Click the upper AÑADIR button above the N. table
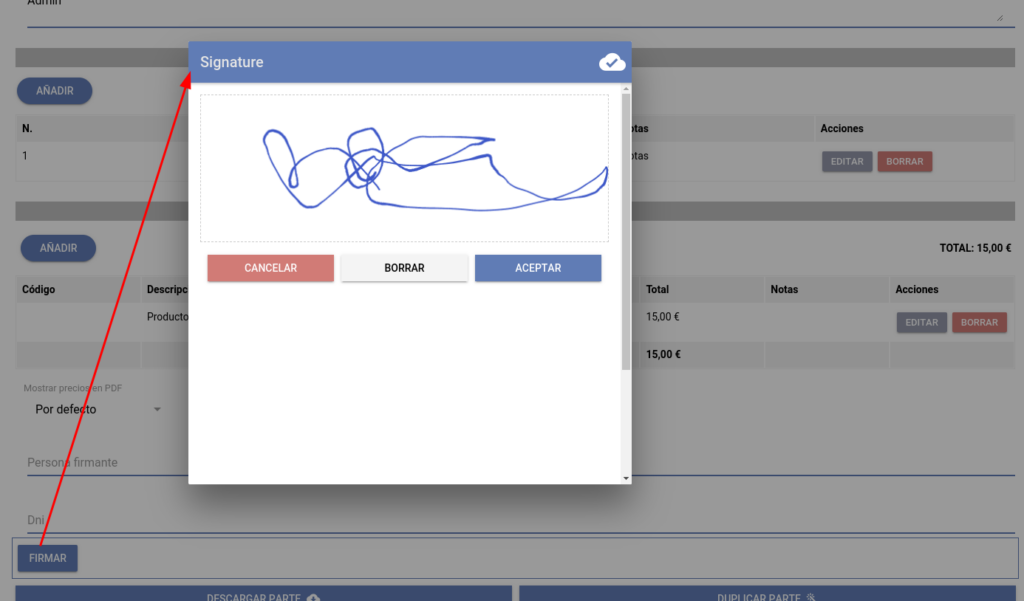This screenshot has width=1024, height=601. coord(54,91)
